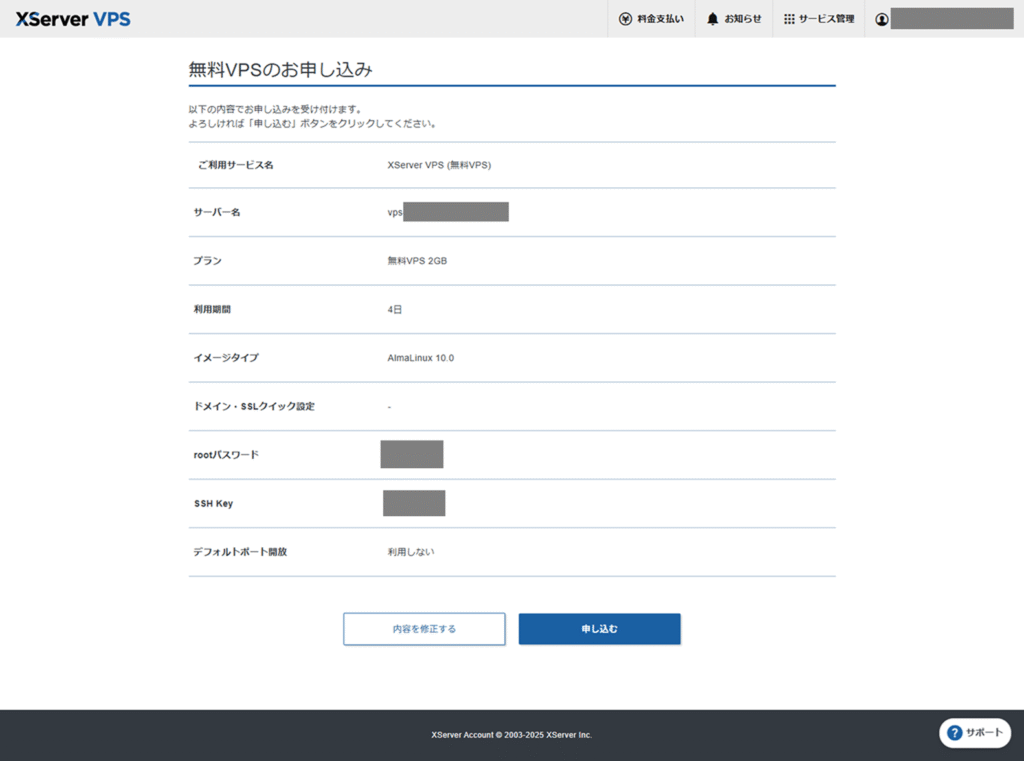The width and height of the screenshot is (1024, 761).
Task: Click the yen payment icon
Action: (x=625, y=19)
